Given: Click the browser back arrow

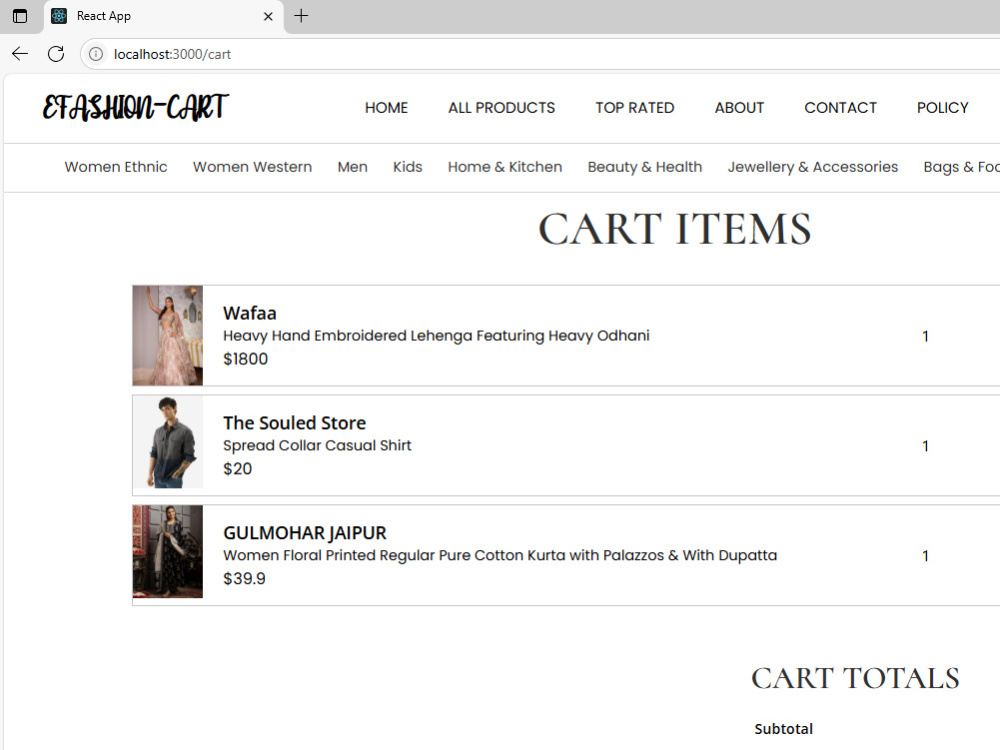Looking at the screenshot, I should (x=20, y=54).
